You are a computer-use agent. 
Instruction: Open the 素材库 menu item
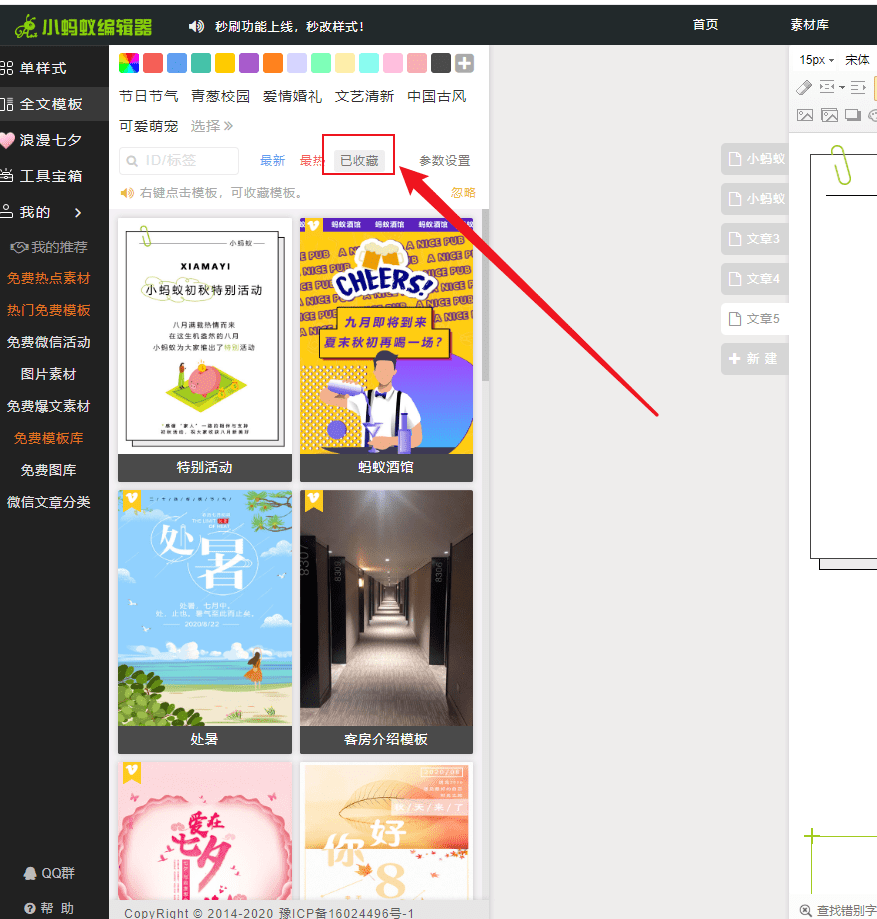click(x=809, y=25)
